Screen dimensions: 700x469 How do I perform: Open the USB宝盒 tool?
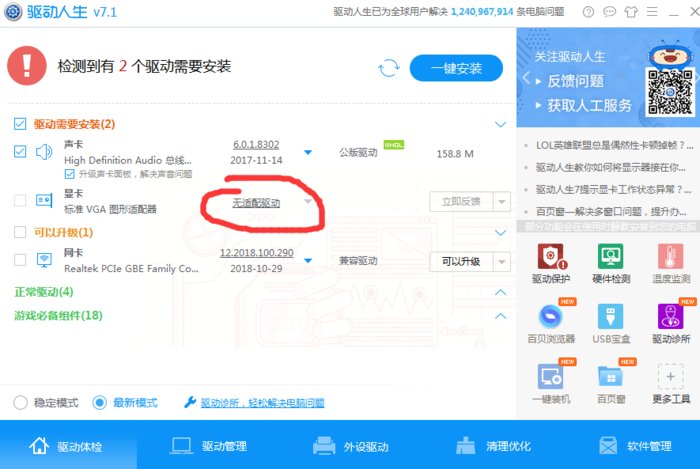pyautogui.click(x=610, y=316)
